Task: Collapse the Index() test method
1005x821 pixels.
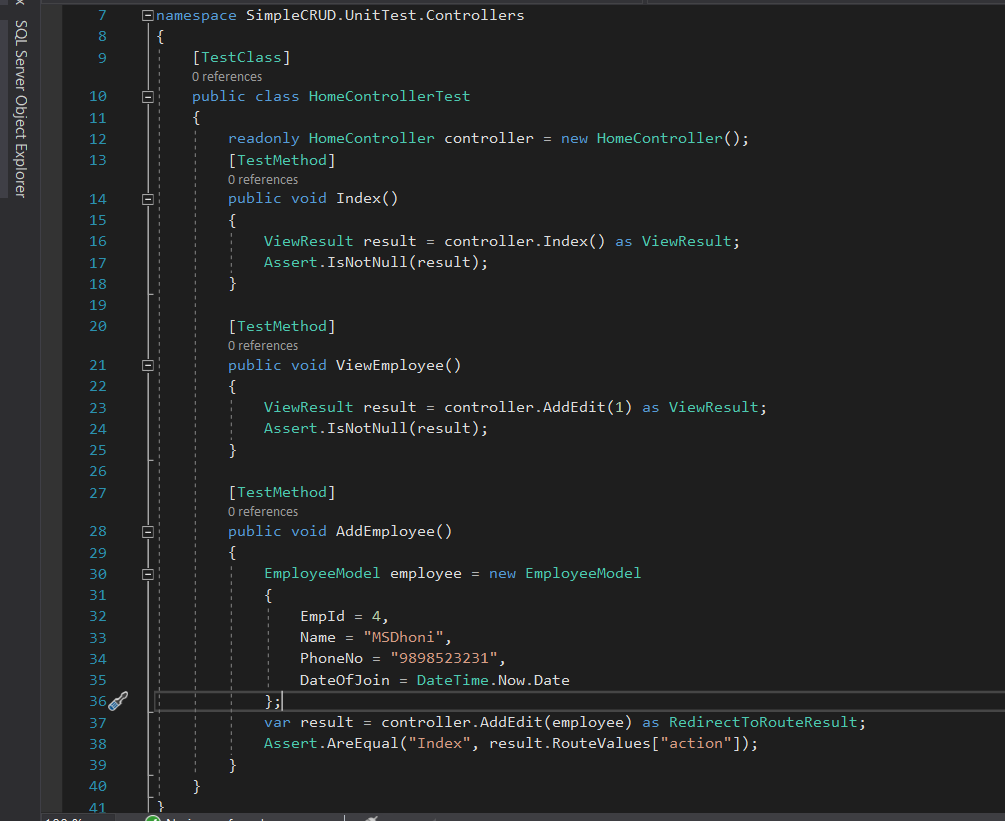Action: pyautogui.click(x=148, y=199)
